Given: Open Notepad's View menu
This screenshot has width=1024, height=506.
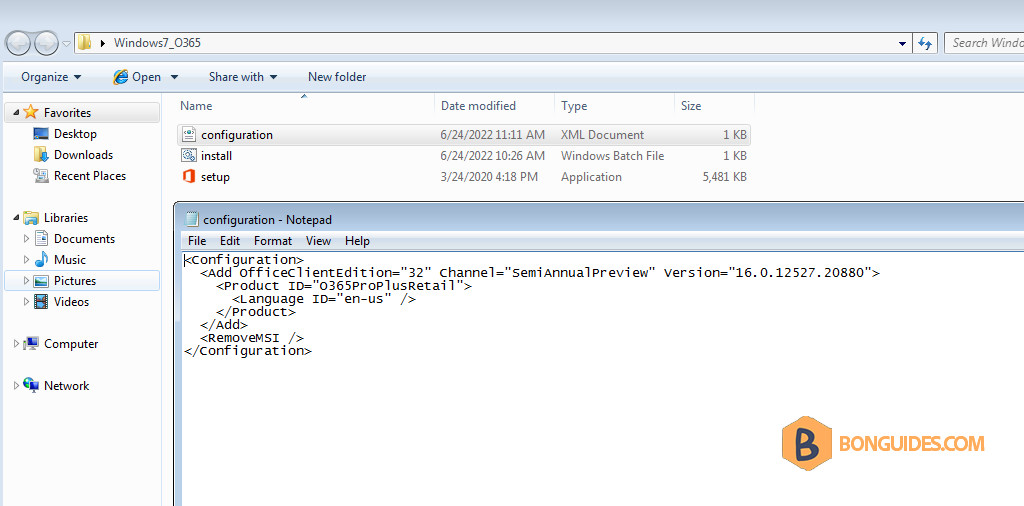Looking at the screenshot, I should tap(318, 241).
